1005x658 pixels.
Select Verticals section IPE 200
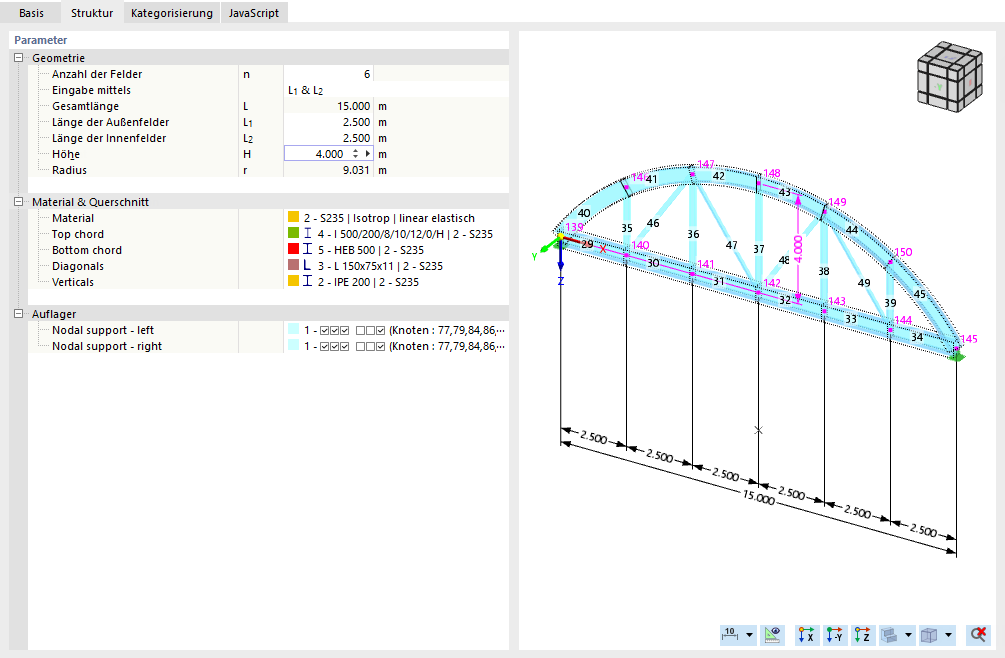[x=368, y=282]
